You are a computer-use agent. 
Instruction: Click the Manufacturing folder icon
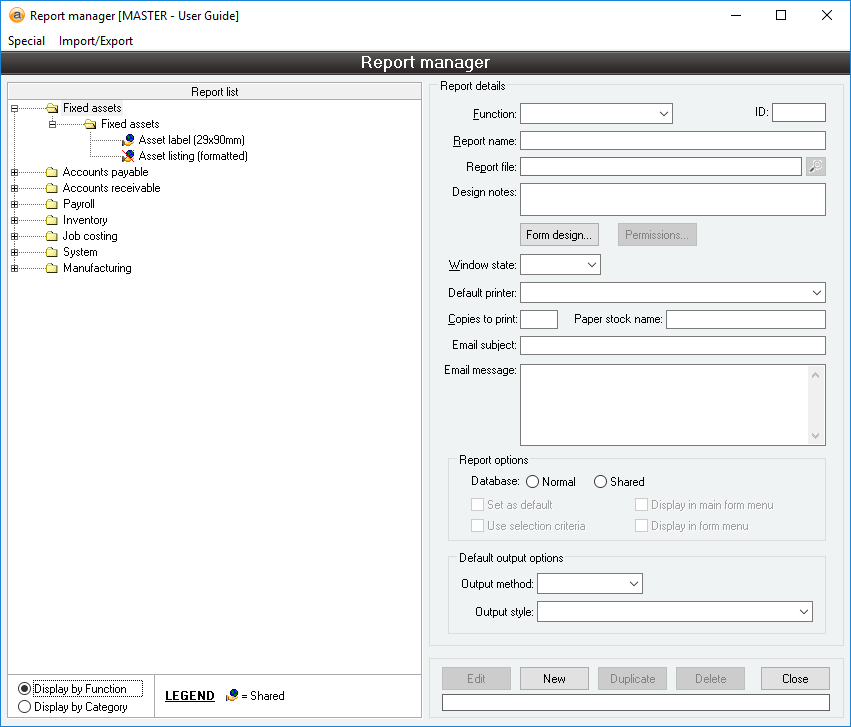[x=52, y=268]
